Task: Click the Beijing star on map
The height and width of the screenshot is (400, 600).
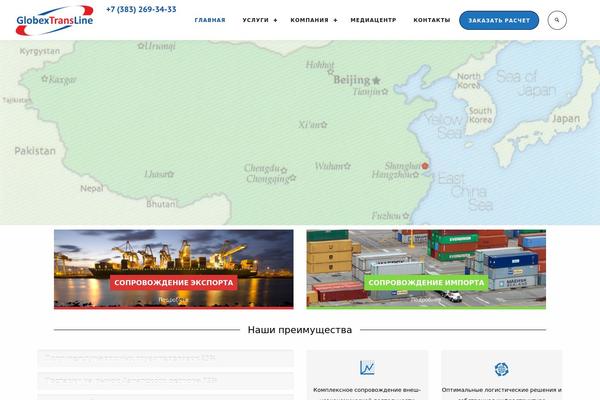Action: pos(377,80)
